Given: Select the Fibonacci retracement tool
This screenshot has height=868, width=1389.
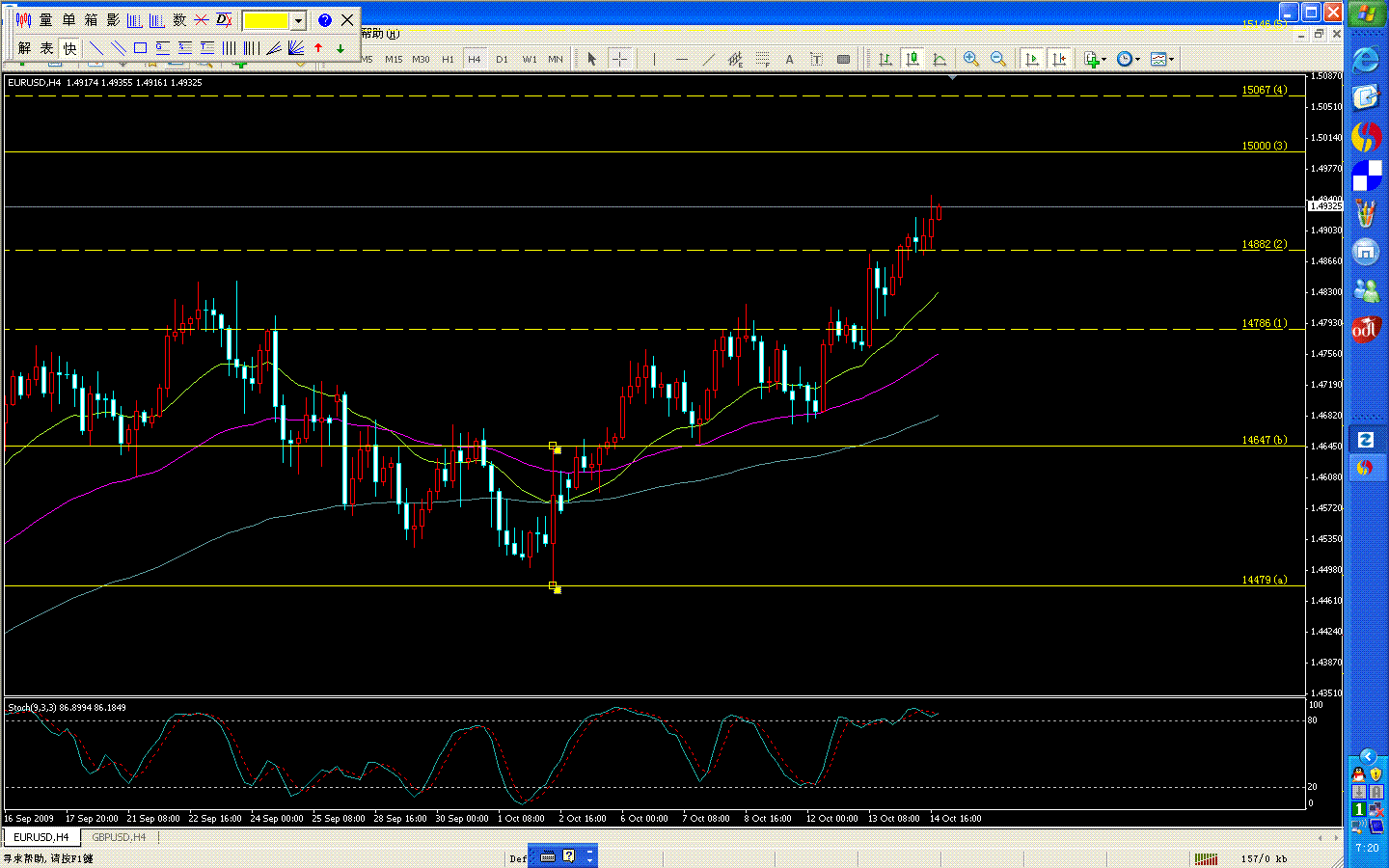Looking at the screenshot, I should tap(762, 60).
